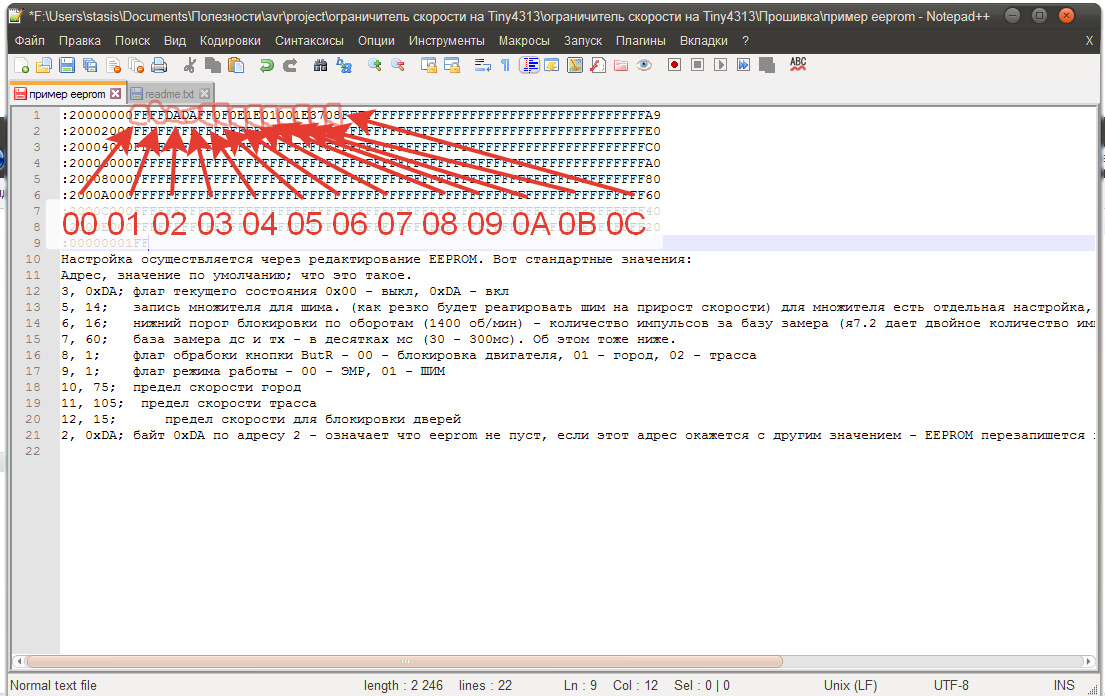The width and height of the screenshot is (1105, 696).
Task: Click the UTF-8 encoding in status bar
Action: (950, 685)
